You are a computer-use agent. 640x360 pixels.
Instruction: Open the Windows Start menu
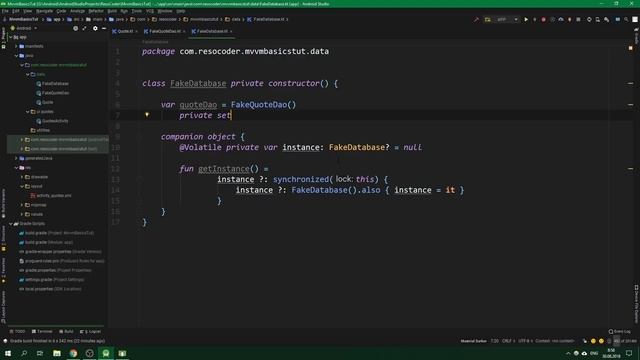point(8,353)
